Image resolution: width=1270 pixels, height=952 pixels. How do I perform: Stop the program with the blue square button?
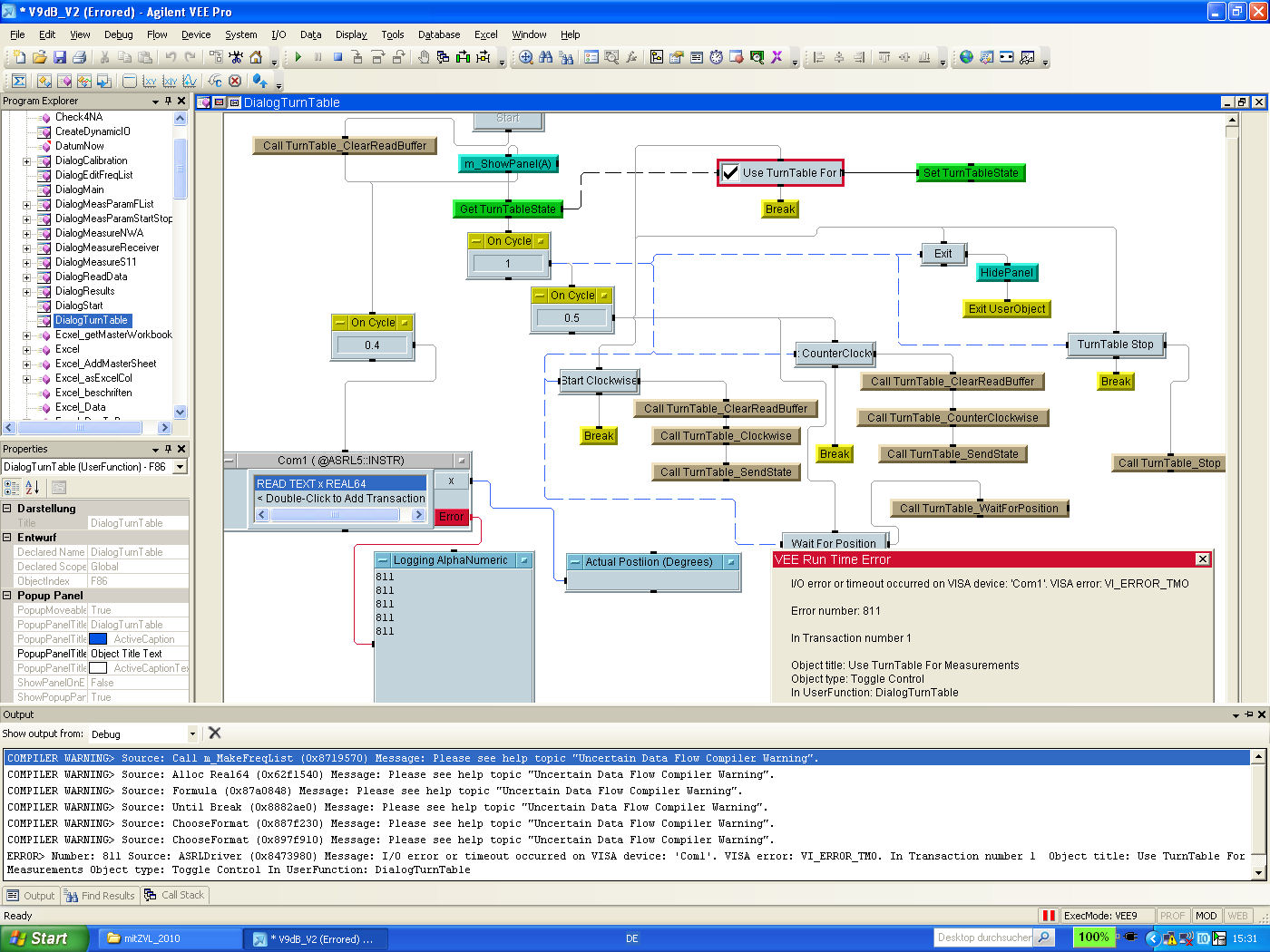coord(337,57)
